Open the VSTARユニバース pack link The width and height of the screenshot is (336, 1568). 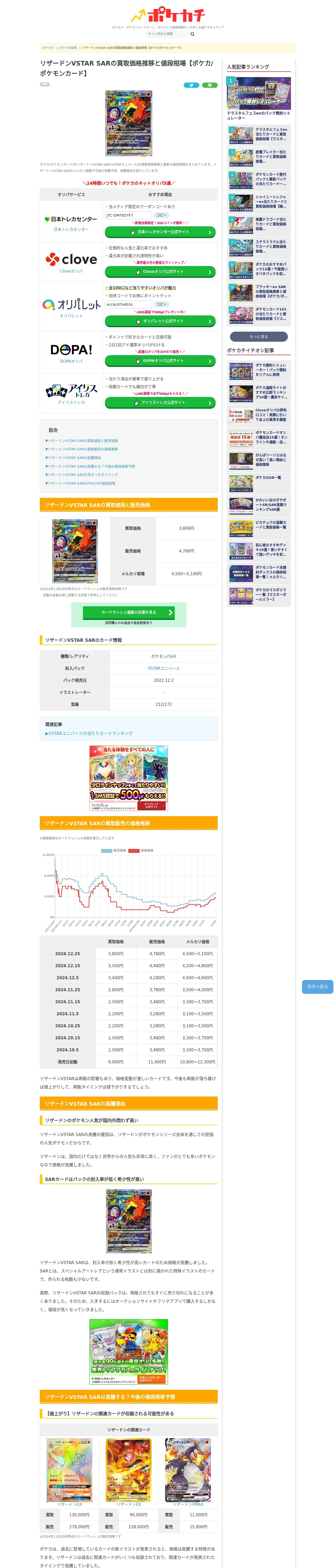(x=164, y=668)
